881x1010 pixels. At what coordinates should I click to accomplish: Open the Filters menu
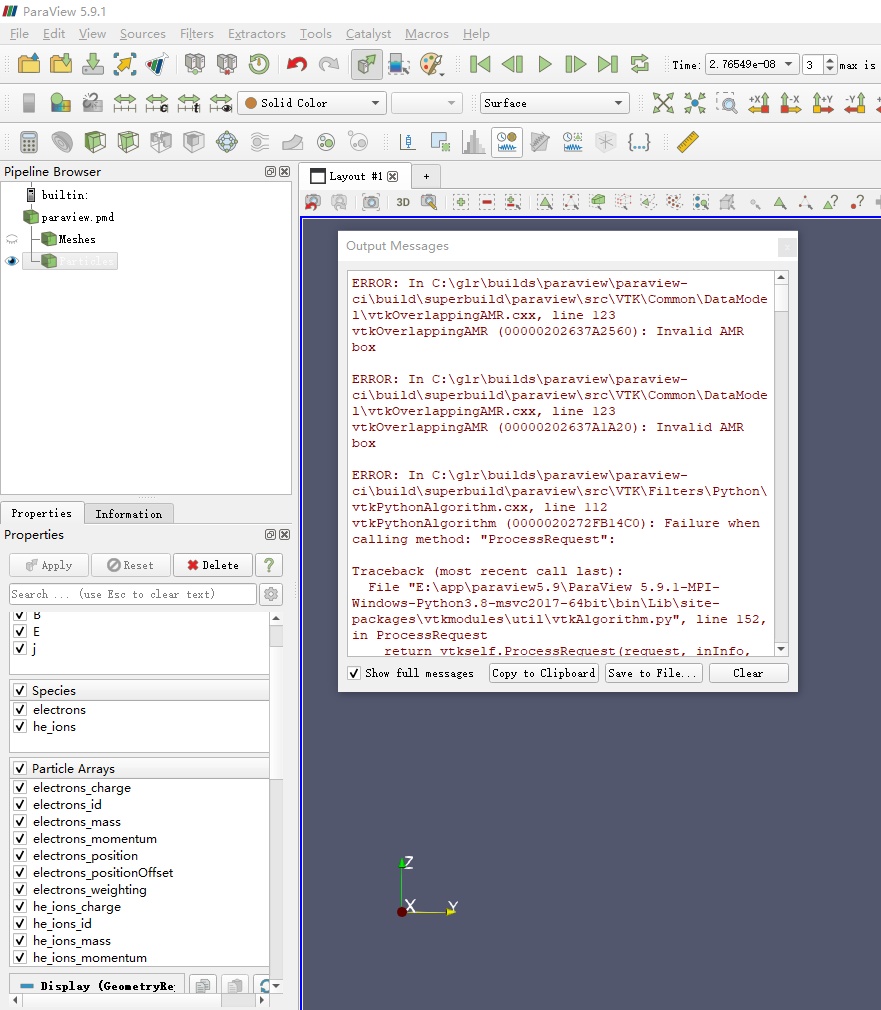(196, 33)
